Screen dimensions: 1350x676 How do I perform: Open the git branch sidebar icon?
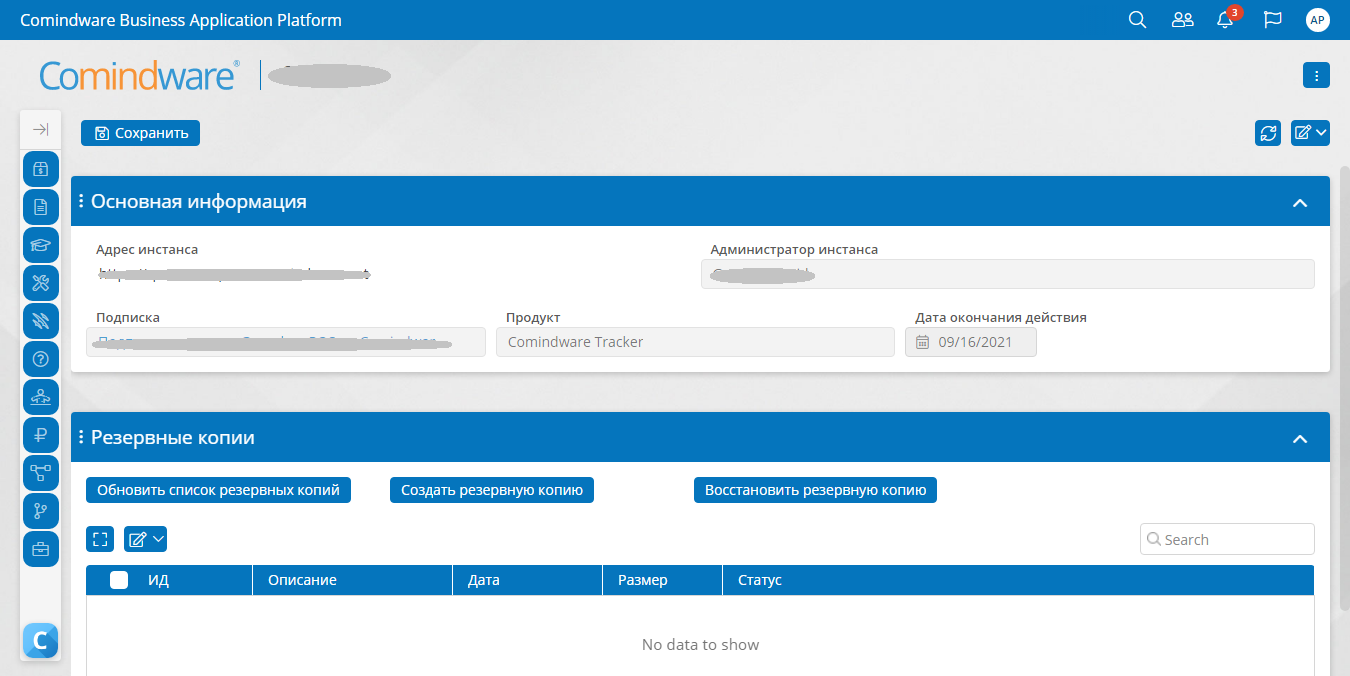[41, 511]
